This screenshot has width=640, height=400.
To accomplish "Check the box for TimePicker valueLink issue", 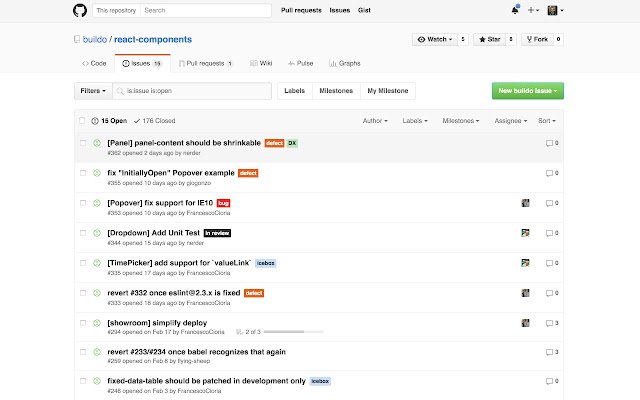I will pyautogui.click(x=83, y=263).
